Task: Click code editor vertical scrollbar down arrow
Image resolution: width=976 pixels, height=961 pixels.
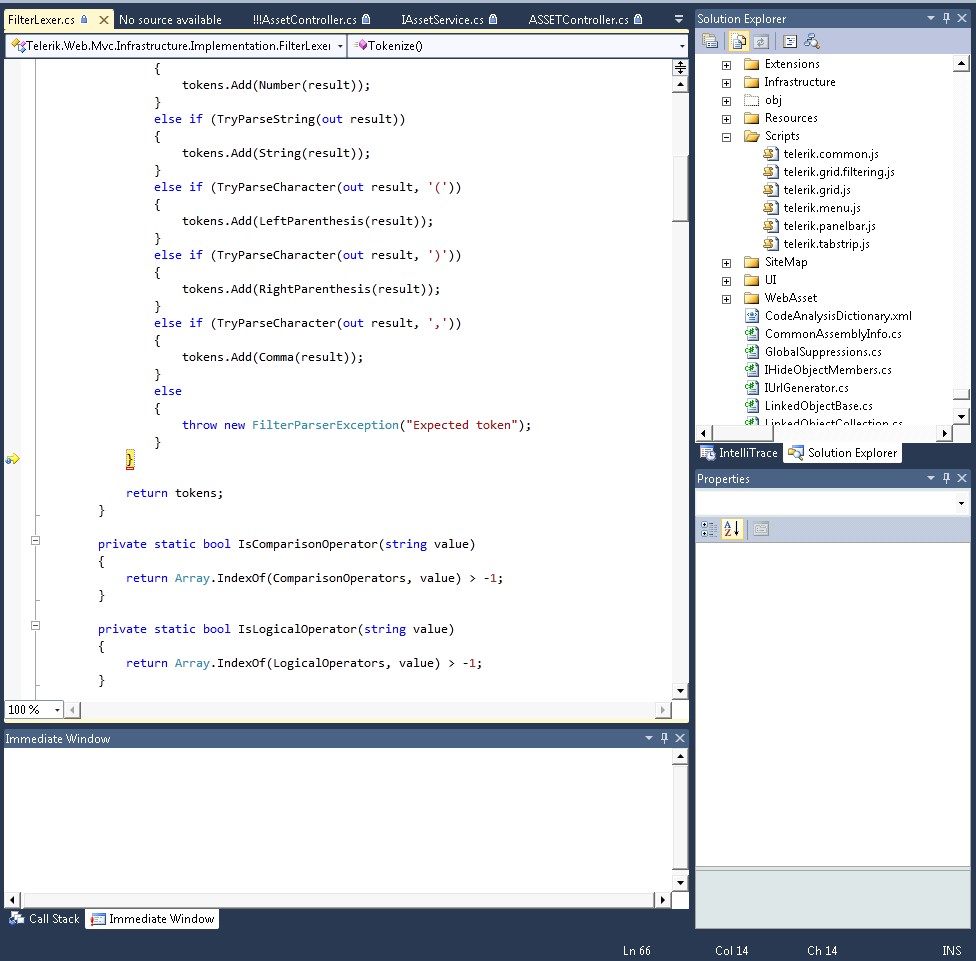Action: (680, 690)
